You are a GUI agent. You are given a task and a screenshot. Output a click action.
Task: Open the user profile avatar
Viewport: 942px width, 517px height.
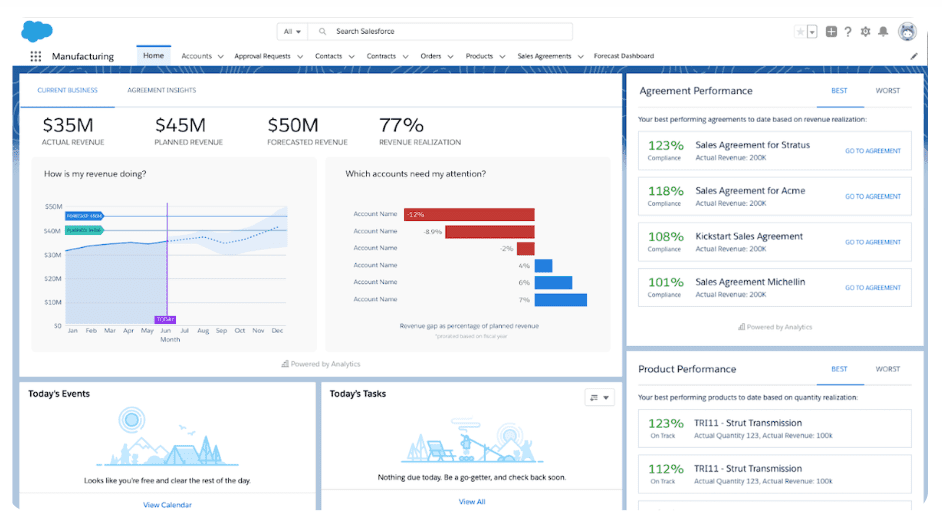(907, 32)
